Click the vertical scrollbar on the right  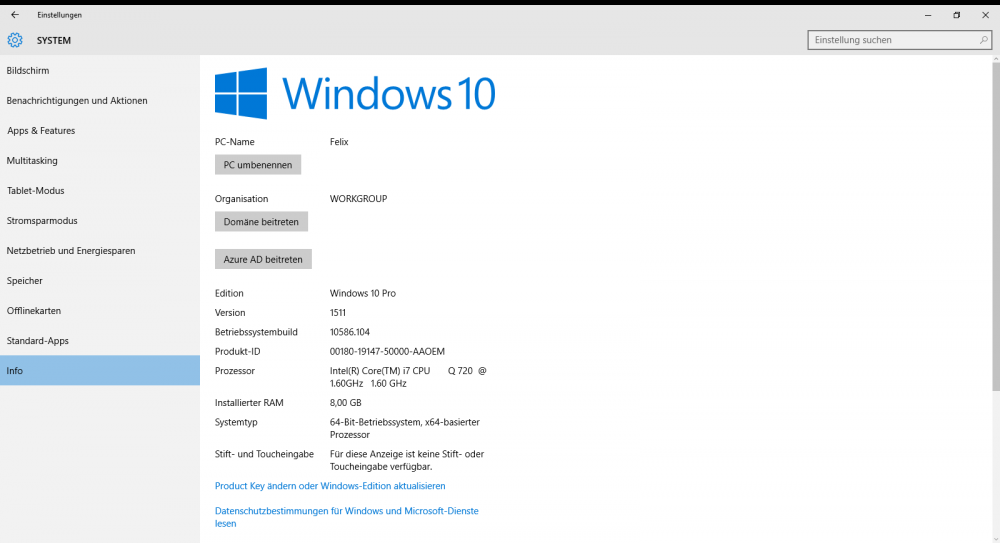[994, 230]
